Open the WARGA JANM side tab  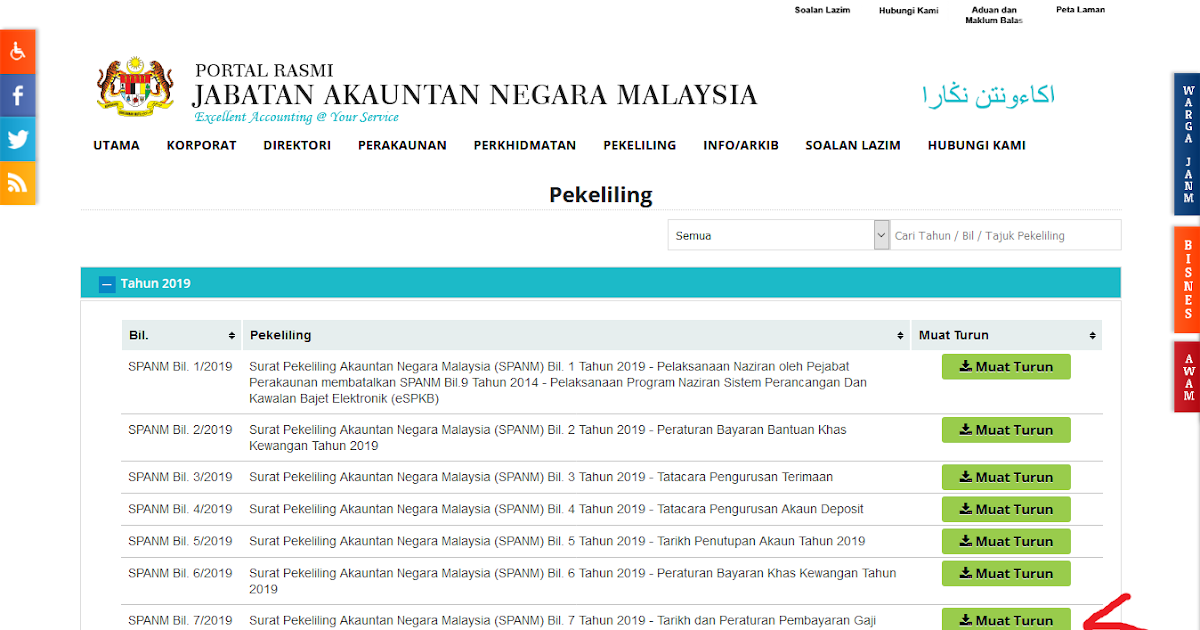(x=1187, y=145)
